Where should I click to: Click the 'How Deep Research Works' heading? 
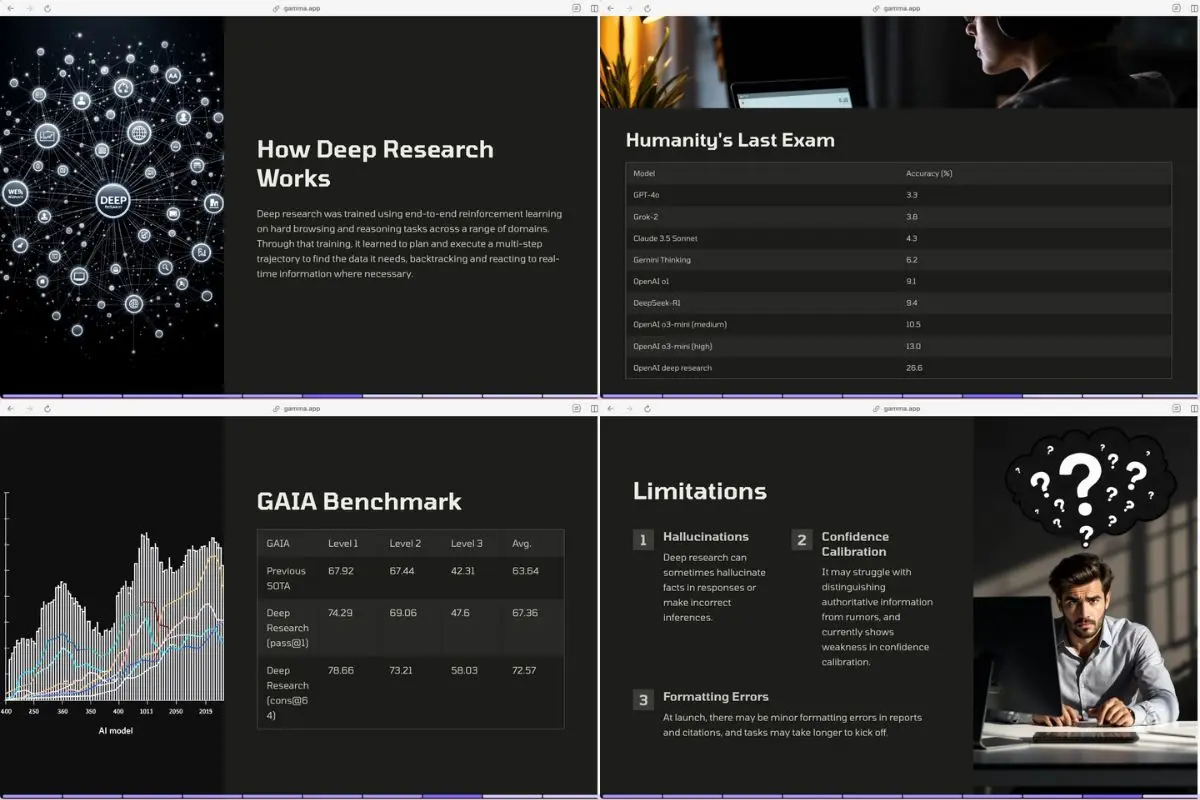pyautogui.click(x=375, y=164)
